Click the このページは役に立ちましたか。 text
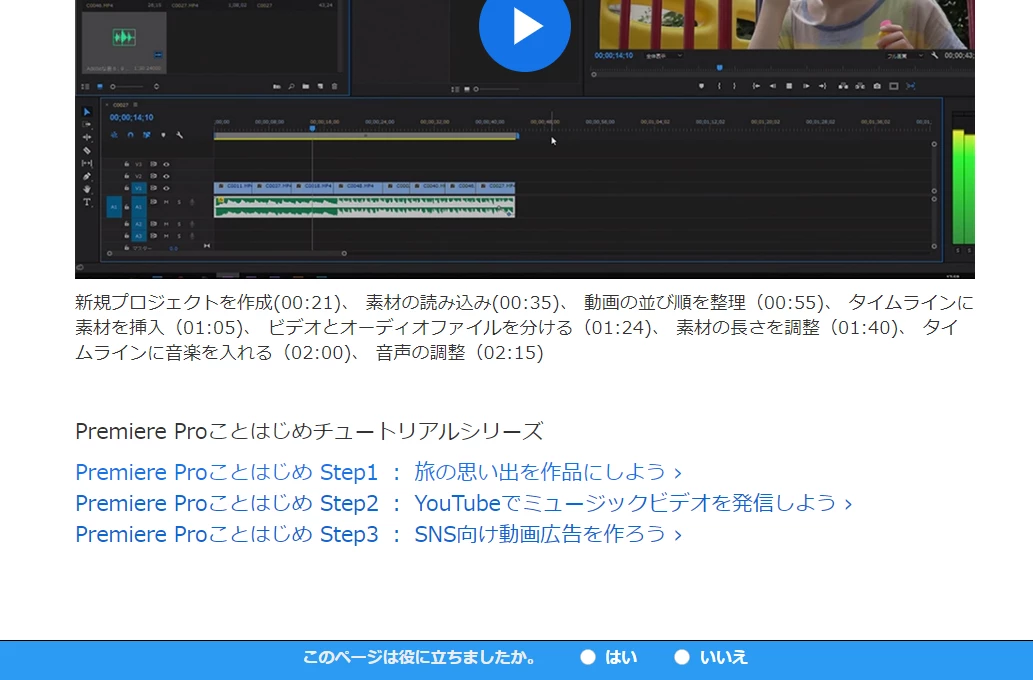 420,658
